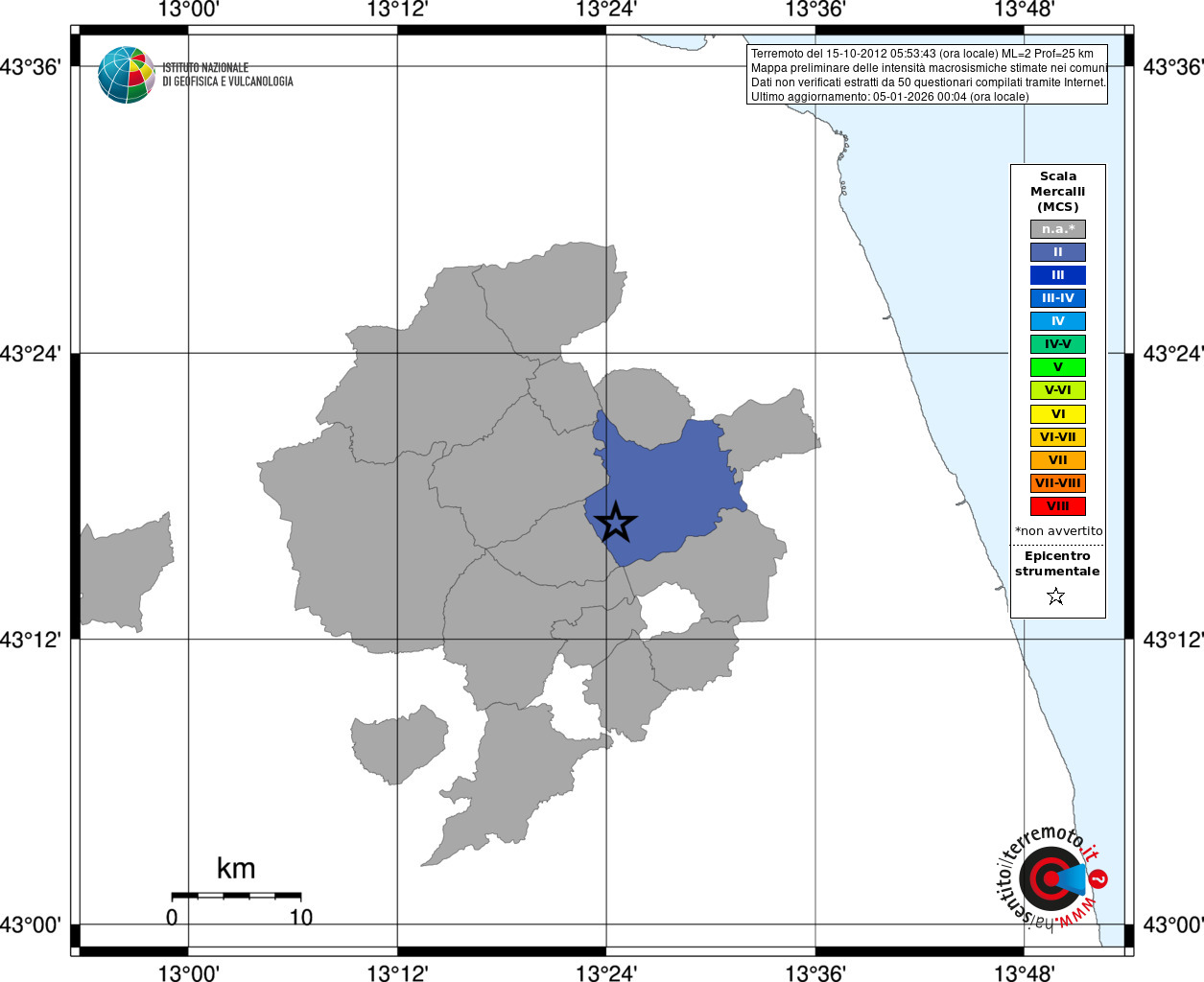The width and height of the screenshot is (1204, 982).
Task: Click the 'Epicentro strumentale' legend label
Action: click(1057, 564)
